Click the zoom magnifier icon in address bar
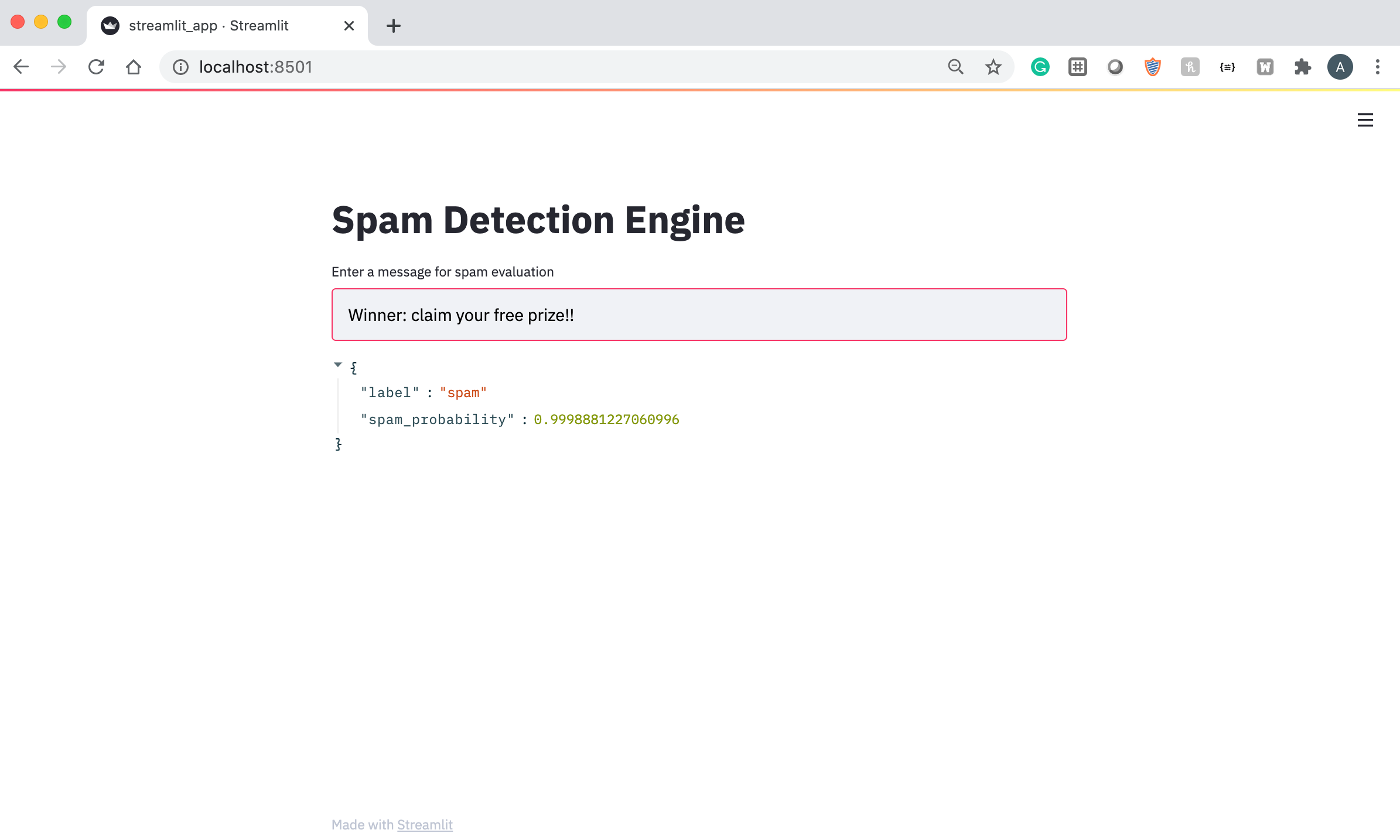Viewport: 1400px width, 840px height. coord(955,67)
